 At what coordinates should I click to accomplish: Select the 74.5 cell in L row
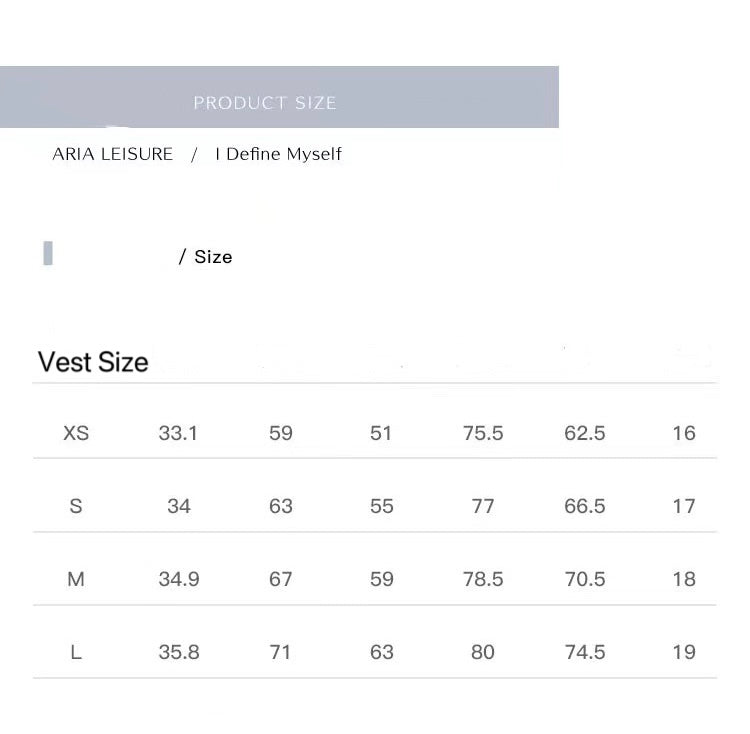coord(585,652)
